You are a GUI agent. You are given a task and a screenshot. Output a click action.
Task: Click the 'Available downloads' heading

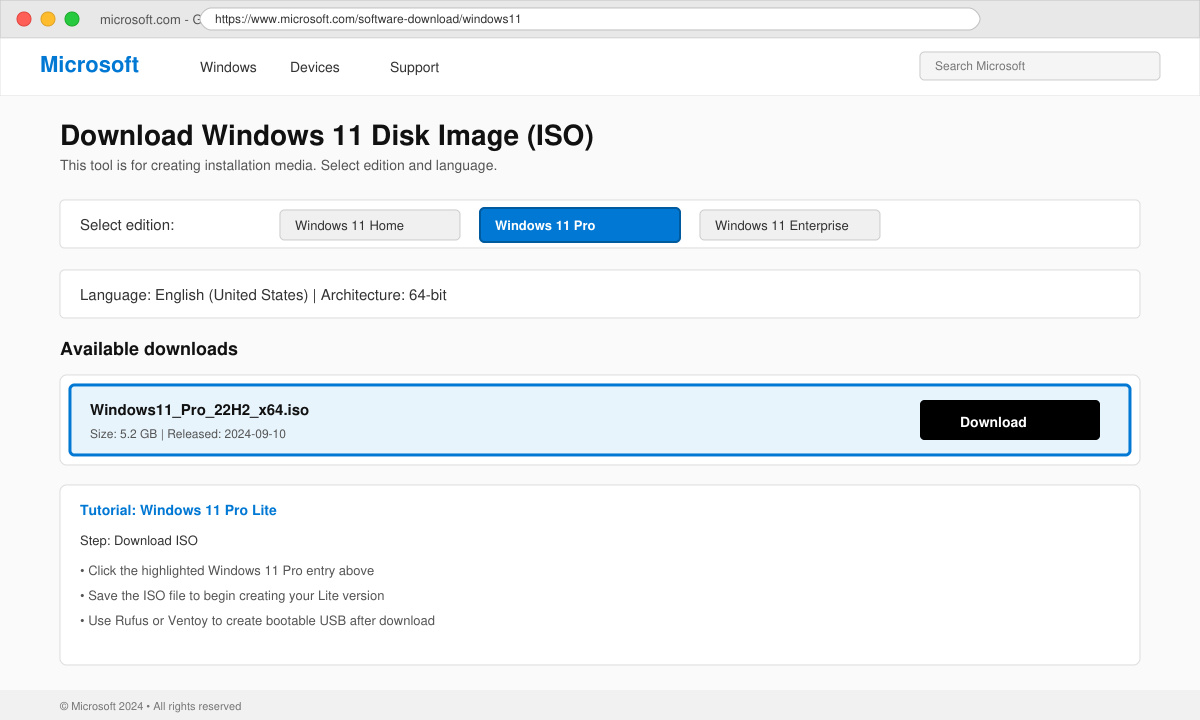[149, 349]
